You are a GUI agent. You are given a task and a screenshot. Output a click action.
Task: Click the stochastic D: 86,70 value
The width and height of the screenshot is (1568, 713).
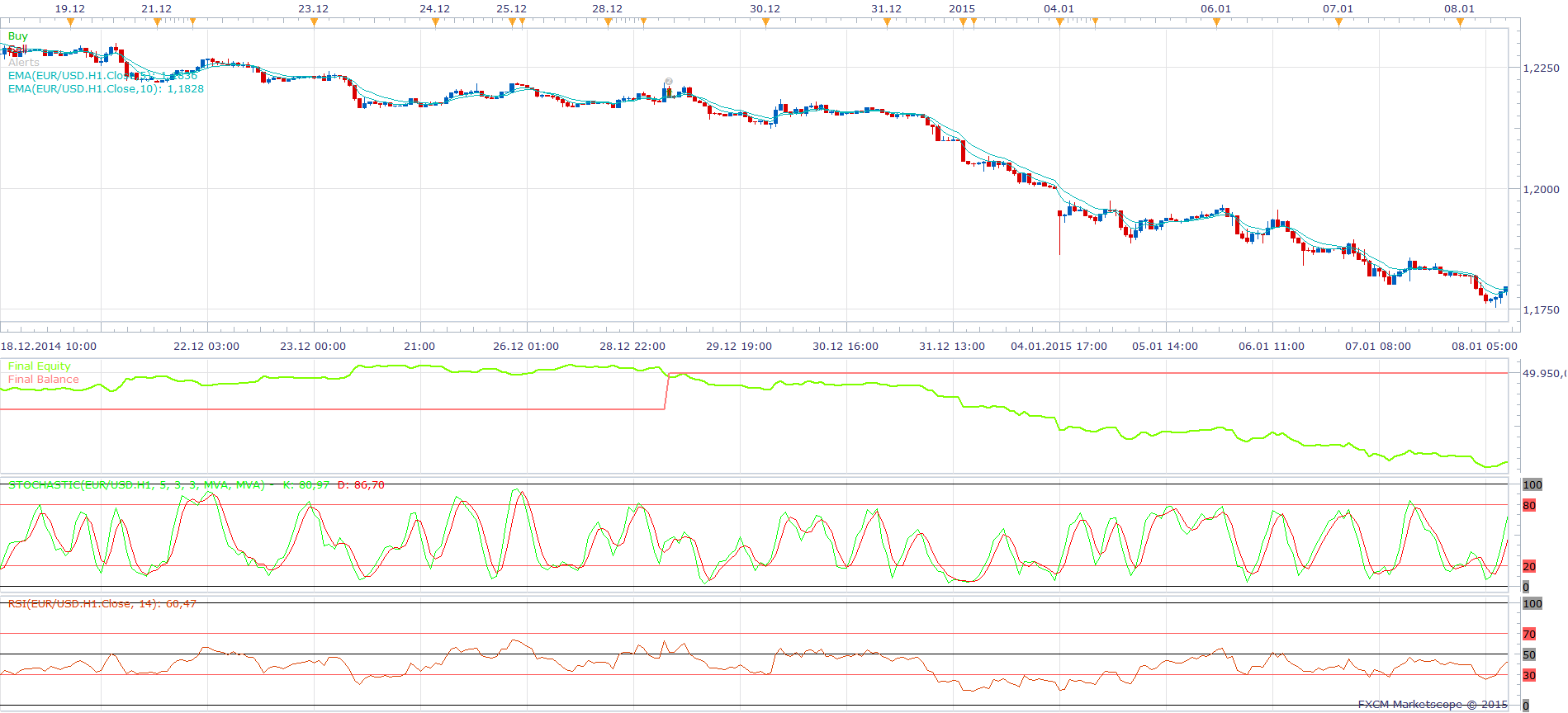click(x=361, y=485)
